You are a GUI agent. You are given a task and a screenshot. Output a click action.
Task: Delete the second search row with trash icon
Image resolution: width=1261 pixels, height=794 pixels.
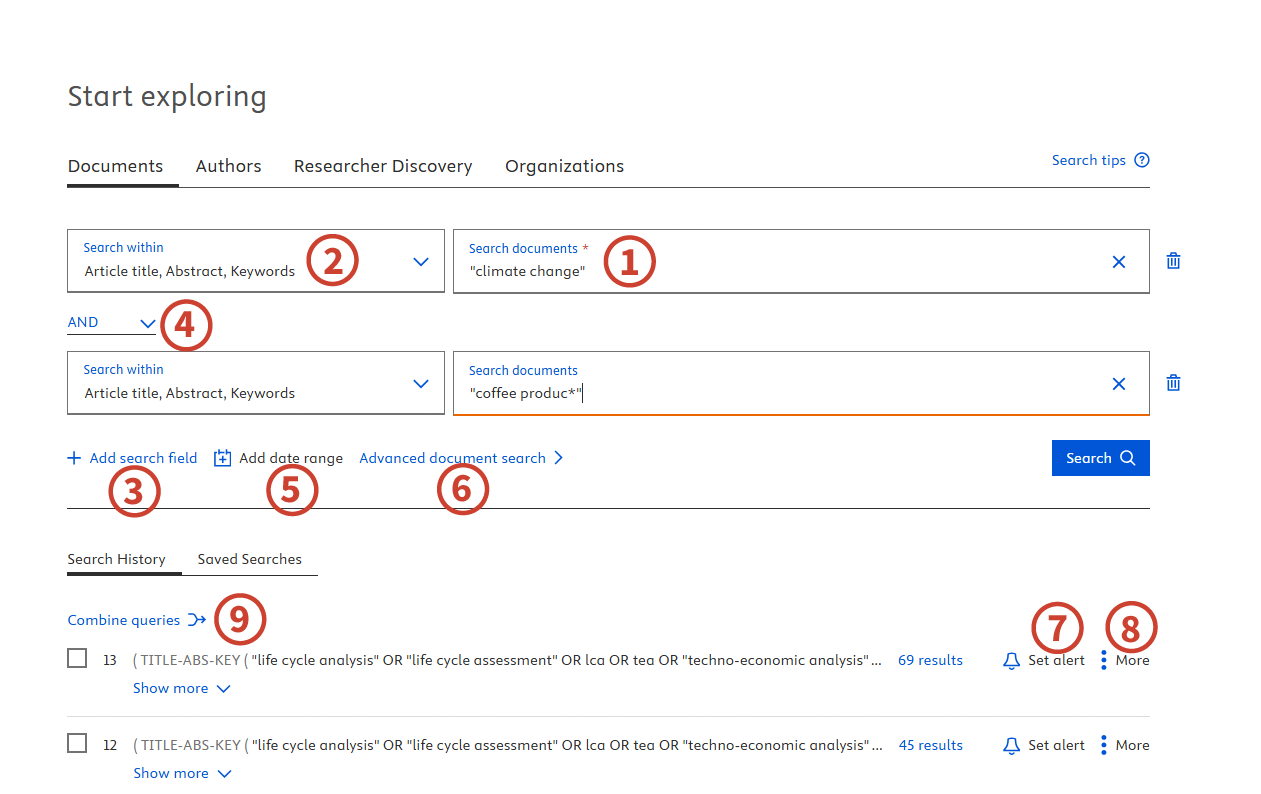click(x=1174, y=383)
